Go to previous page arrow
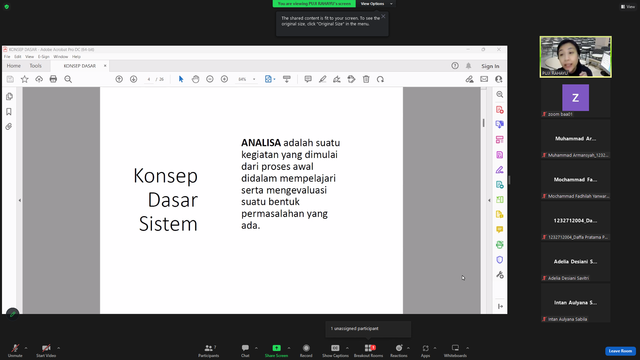Viewport: 640px width, 360px height. point(119,79)
